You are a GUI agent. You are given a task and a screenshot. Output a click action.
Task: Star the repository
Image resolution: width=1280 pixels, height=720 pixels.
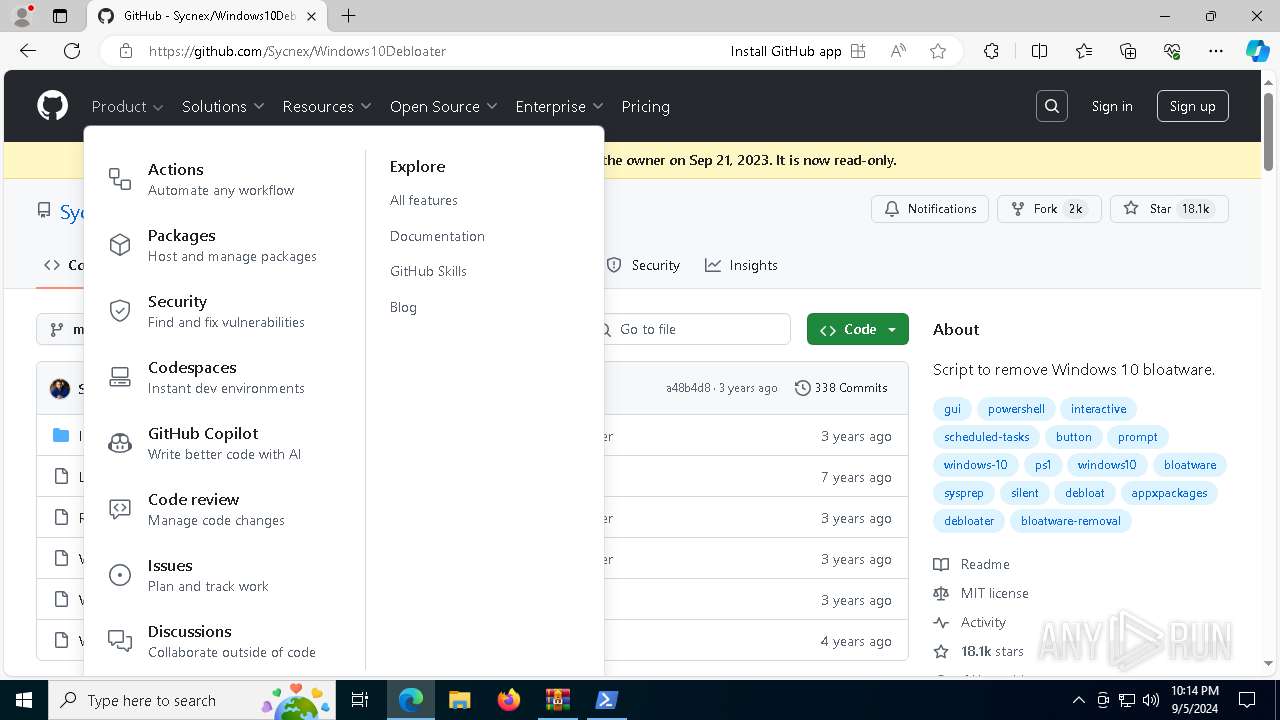1169,209
